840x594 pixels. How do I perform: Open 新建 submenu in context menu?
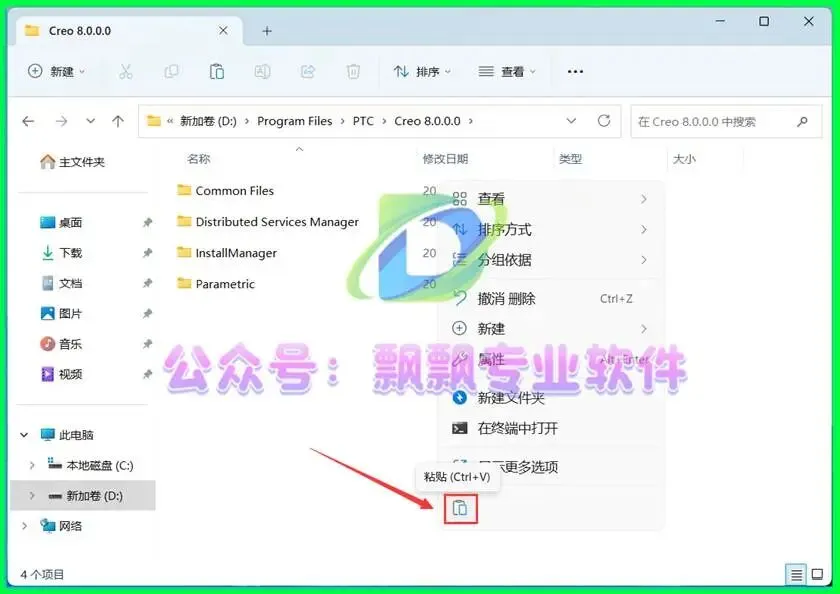click(x=551, y=328)
